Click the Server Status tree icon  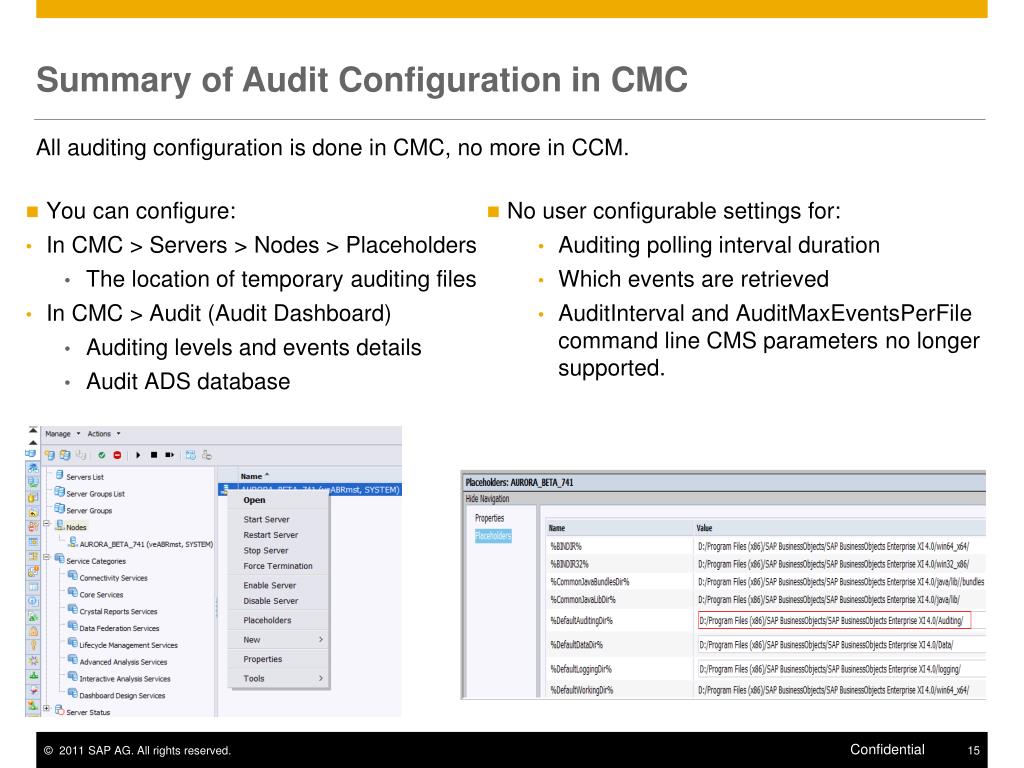coord(59,711)
